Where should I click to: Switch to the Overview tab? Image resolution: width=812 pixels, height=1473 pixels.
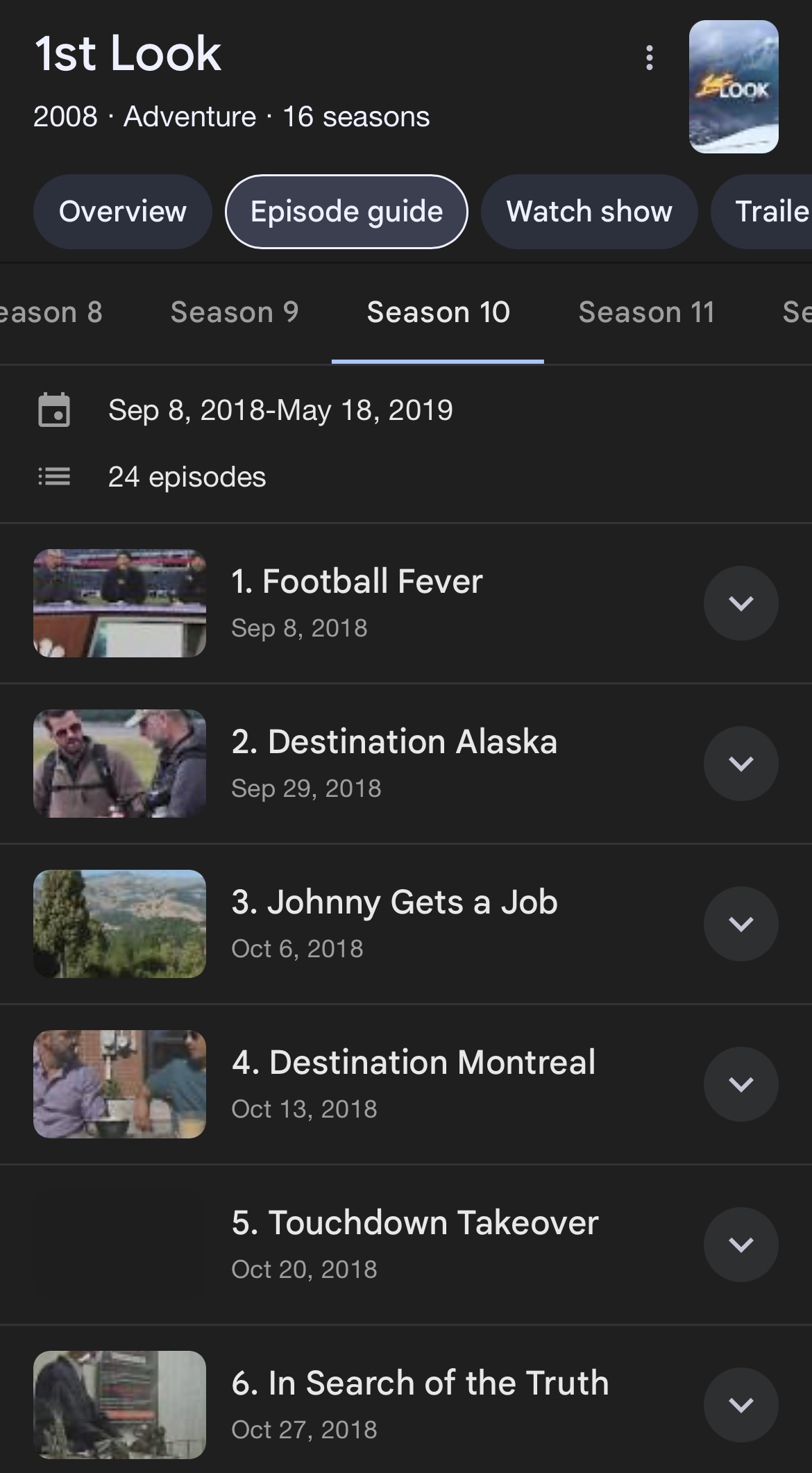coord(122,212)
